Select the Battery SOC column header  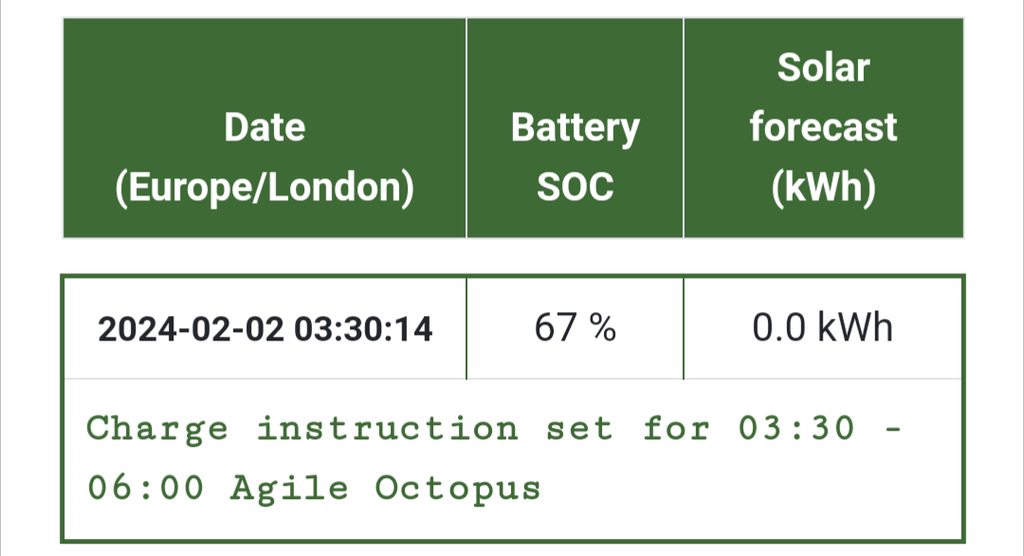(575, 158)
